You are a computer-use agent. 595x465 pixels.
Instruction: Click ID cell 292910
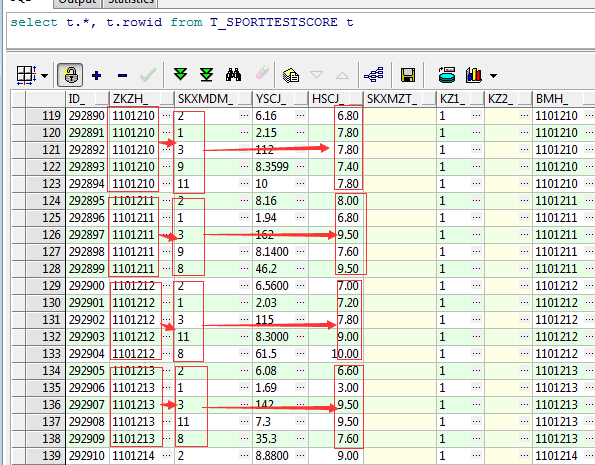coord(87,456)
